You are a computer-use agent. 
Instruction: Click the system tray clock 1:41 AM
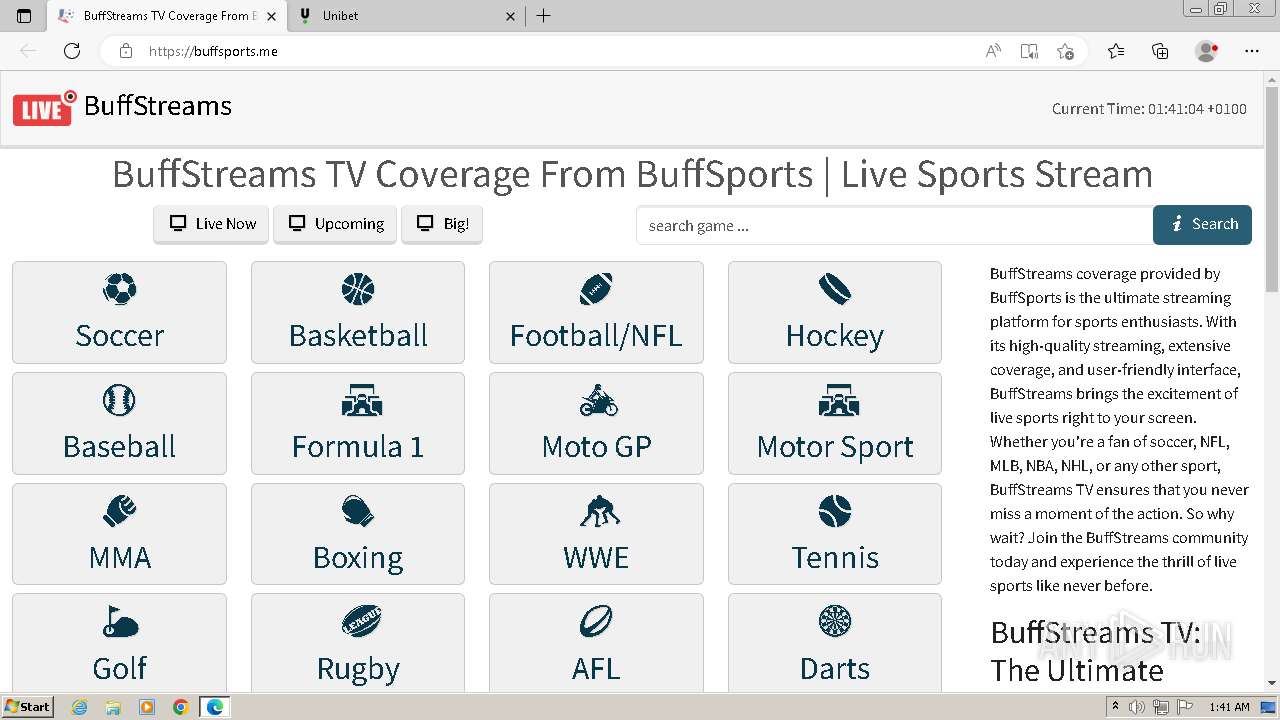coord(1229,707)
